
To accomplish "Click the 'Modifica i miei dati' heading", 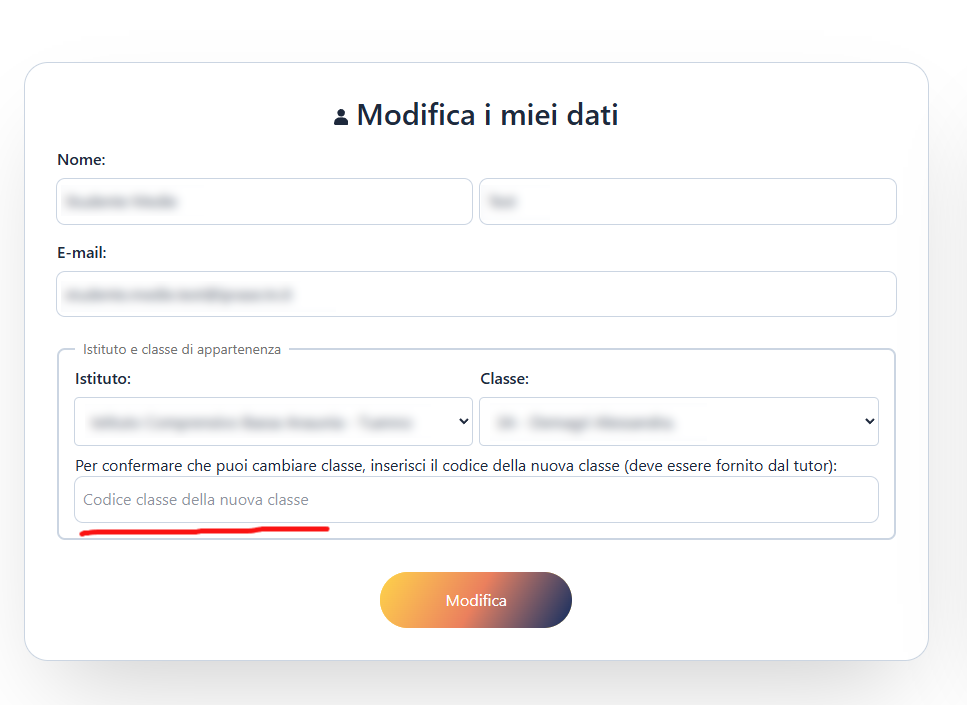I will coord(487,115).
